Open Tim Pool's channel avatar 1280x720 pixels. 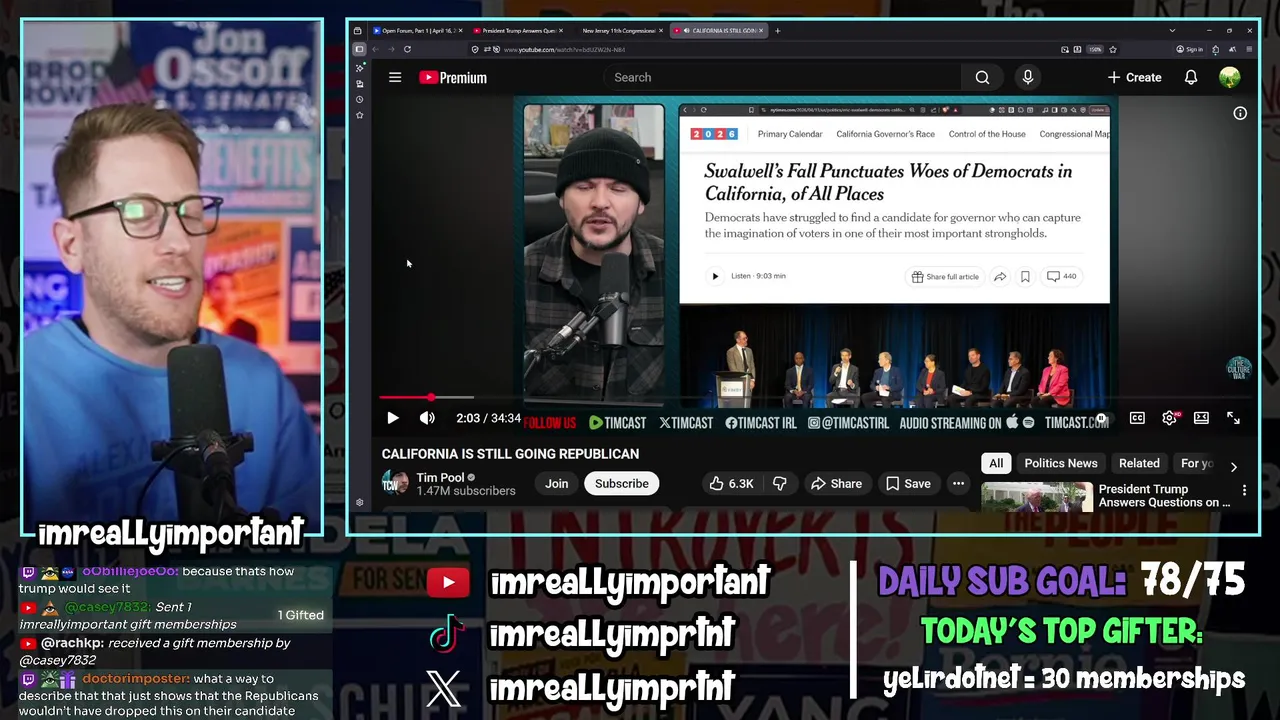click(x=395, y=483)
